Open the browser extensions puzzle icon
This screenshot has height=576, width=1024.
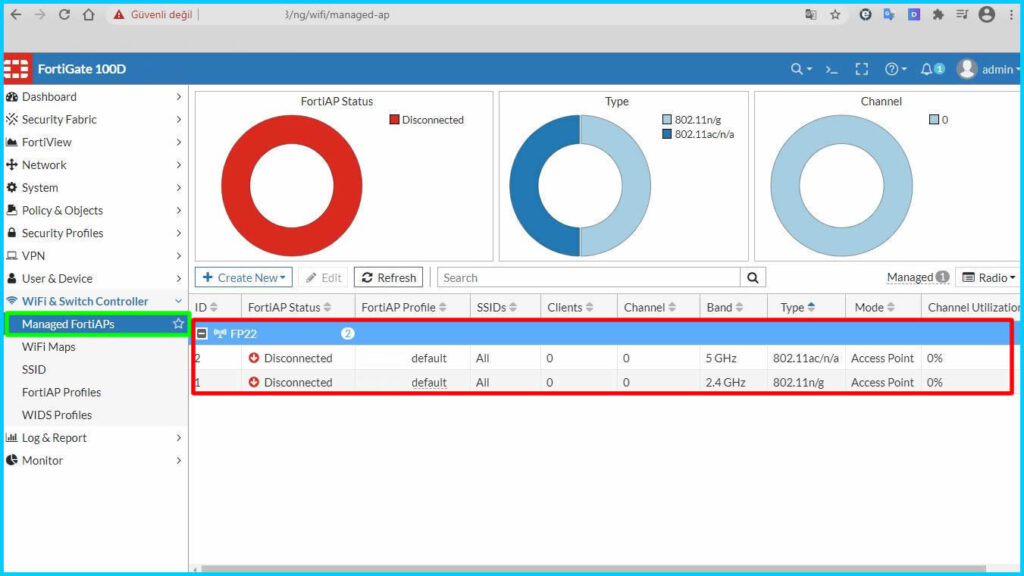[x=938, y=14]
